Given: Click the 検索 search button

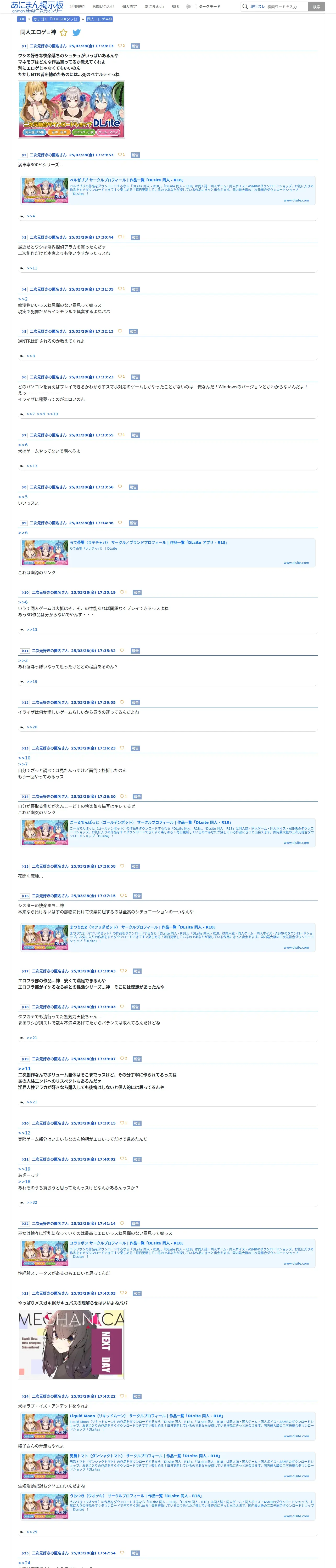Looking at the screenshot, I should click(x=316, y=7).
